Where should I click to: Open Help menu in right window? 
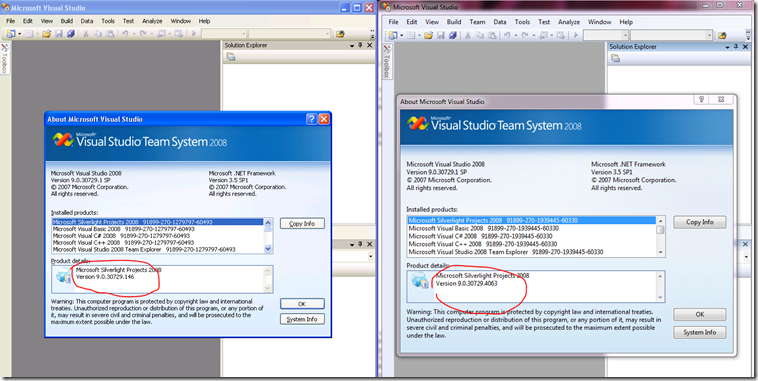[x=626, y=22]
